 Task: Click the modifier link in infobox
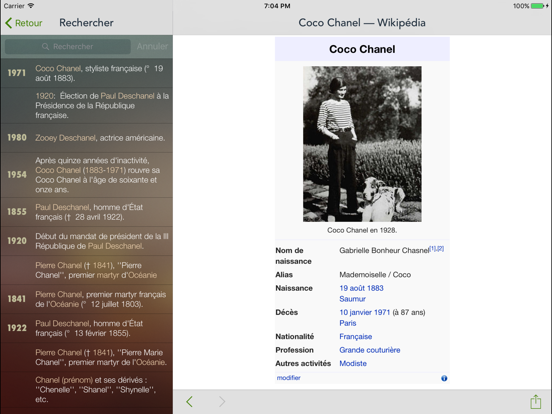(x=288, y=378)
